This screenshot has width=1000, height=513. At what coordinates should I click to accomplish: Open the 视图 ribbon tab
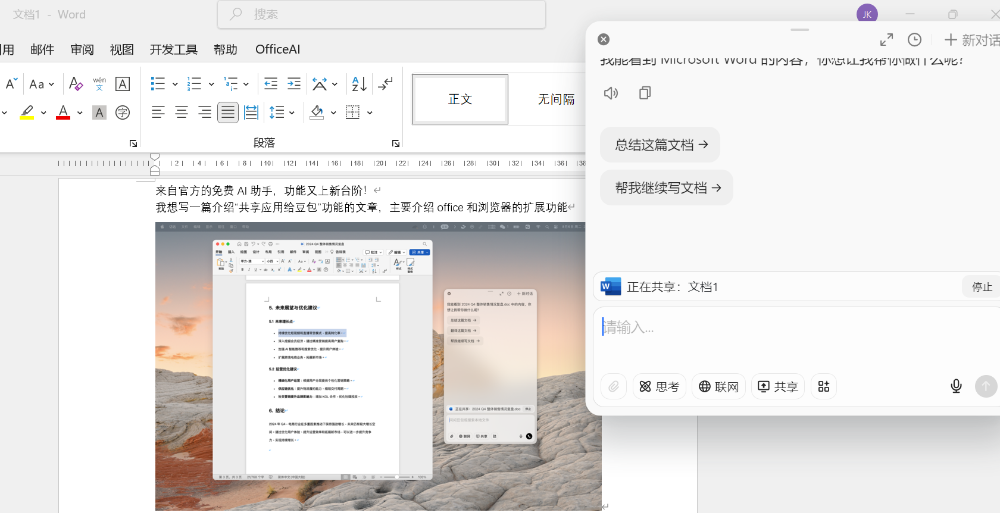point(122,49)
